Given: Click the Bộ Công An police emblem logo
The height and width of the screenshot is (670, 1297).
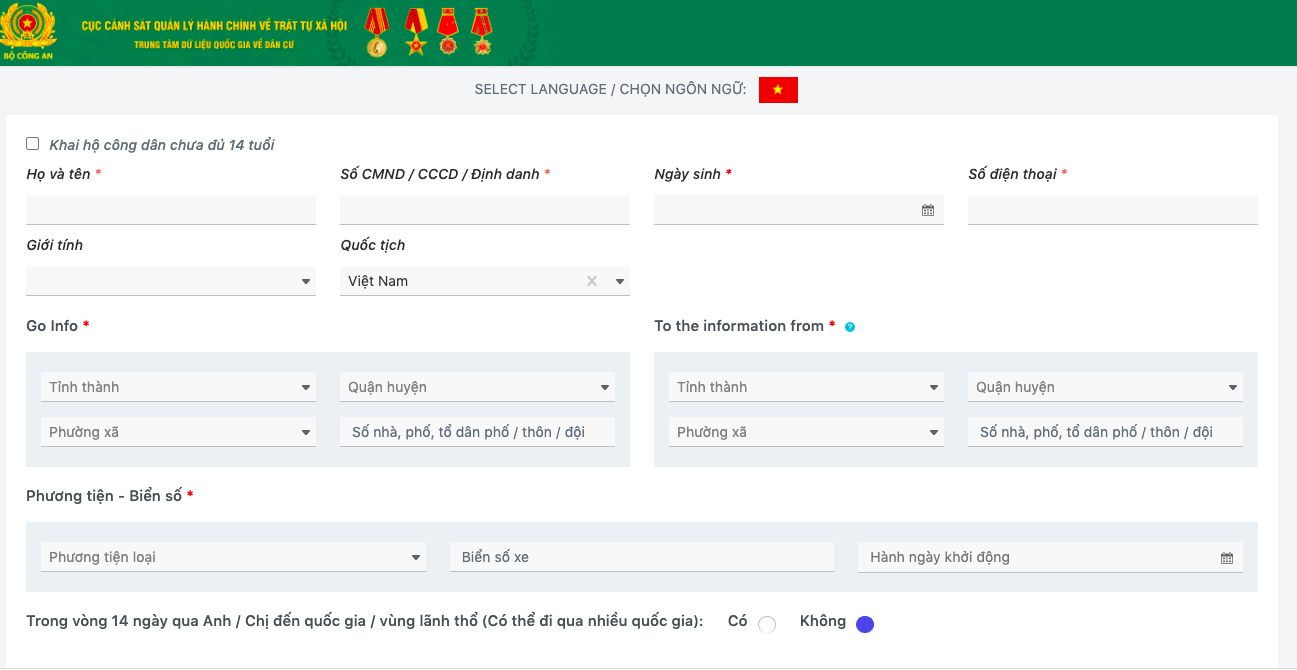Looking at the screenshot, I should pyautogui.click(x=27, y=30).
